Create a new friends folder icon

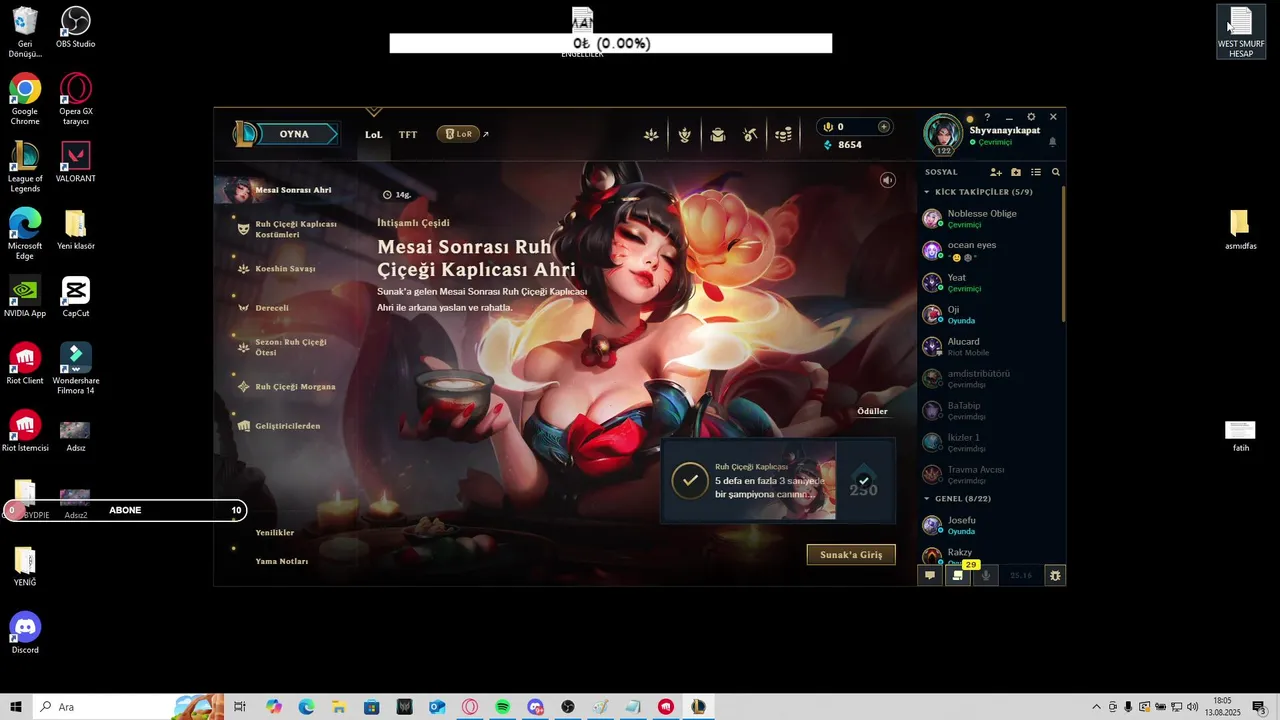coord(1016,172)
